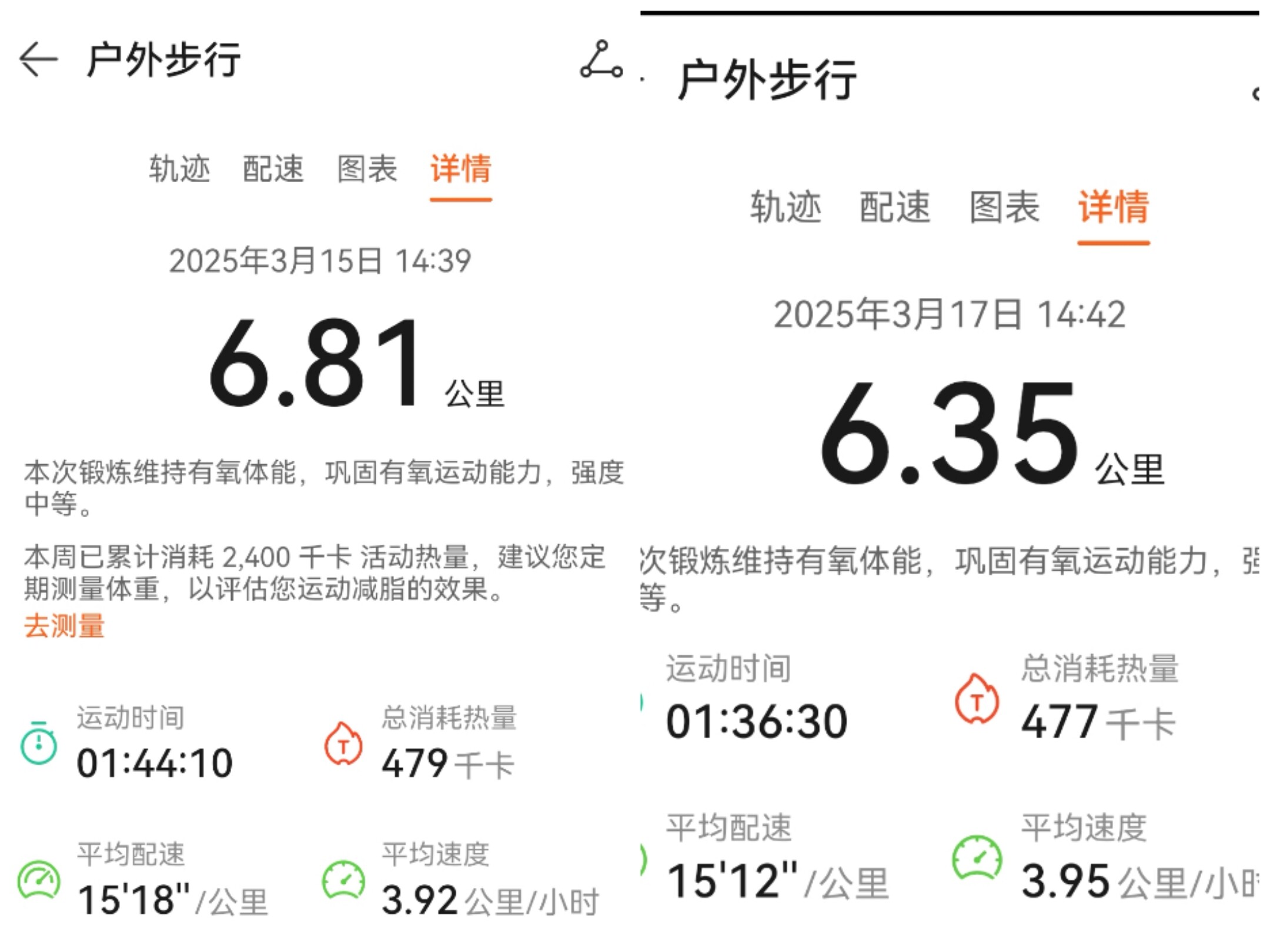Open the 图表 tab on left screen
This screenshot has width=1270, height=952.
coord(367,169)
